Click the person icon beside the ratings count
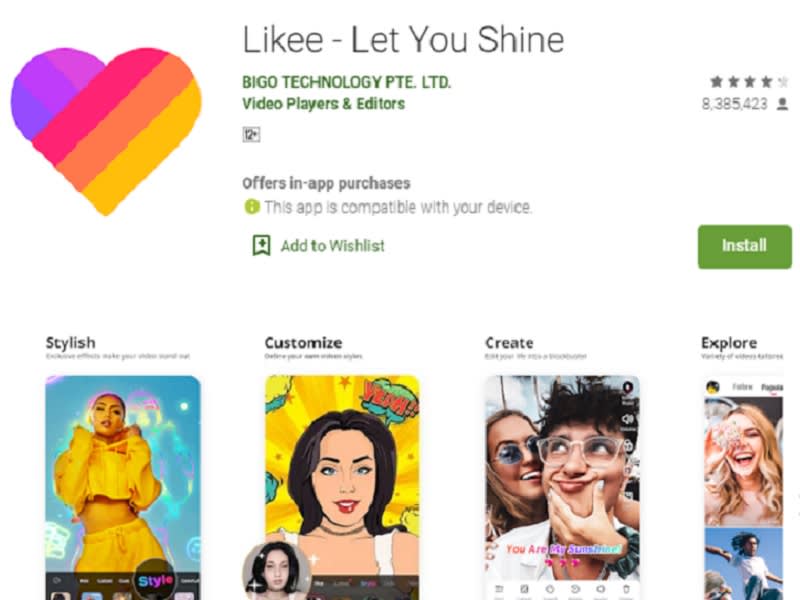This screenshot has height=600, width=800. [782, 103]
